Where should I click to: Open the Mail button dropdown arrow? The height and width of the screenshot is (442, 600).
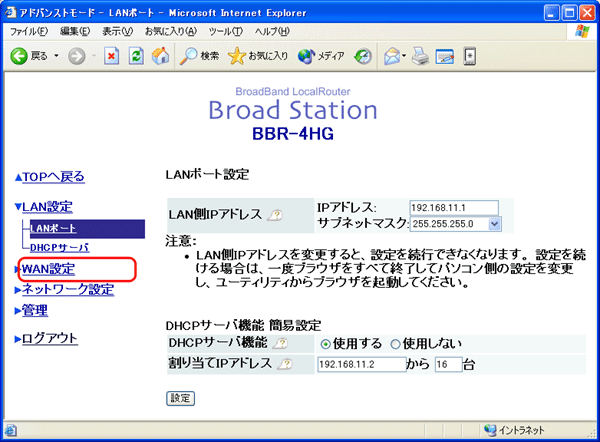pyautogui.click(x=404, y=56)
